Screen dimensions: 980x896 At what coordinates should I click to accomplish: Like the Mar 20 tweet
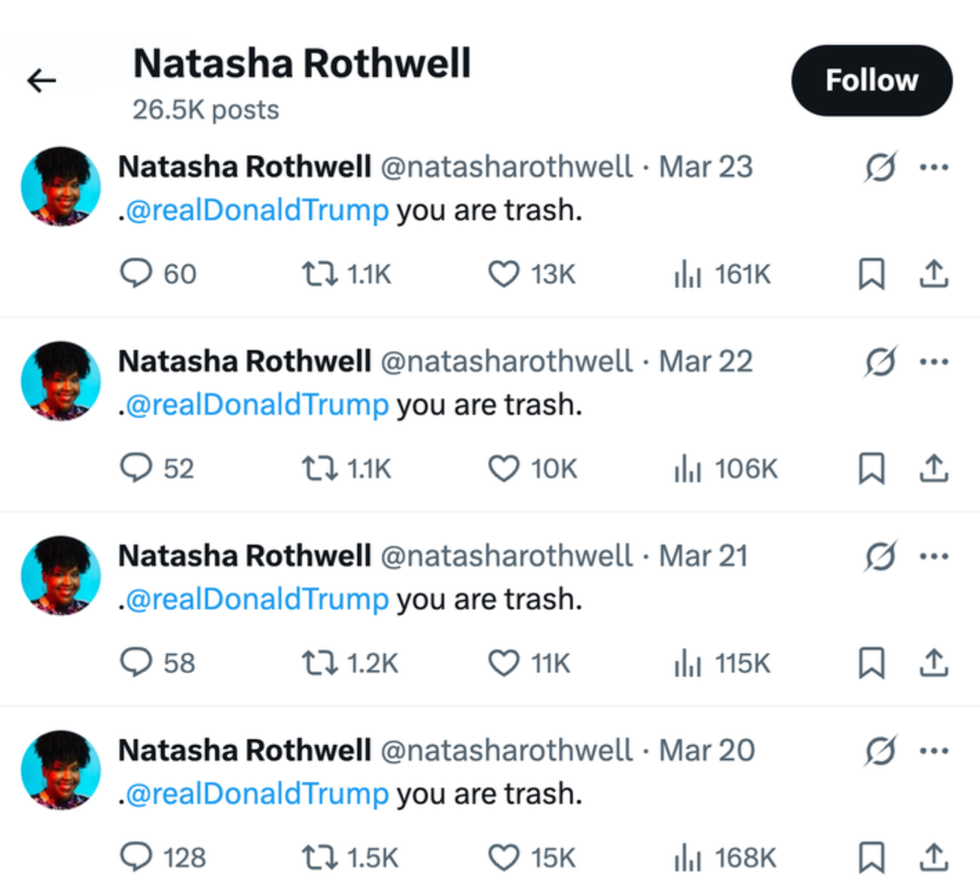click(x=504, y=857)
